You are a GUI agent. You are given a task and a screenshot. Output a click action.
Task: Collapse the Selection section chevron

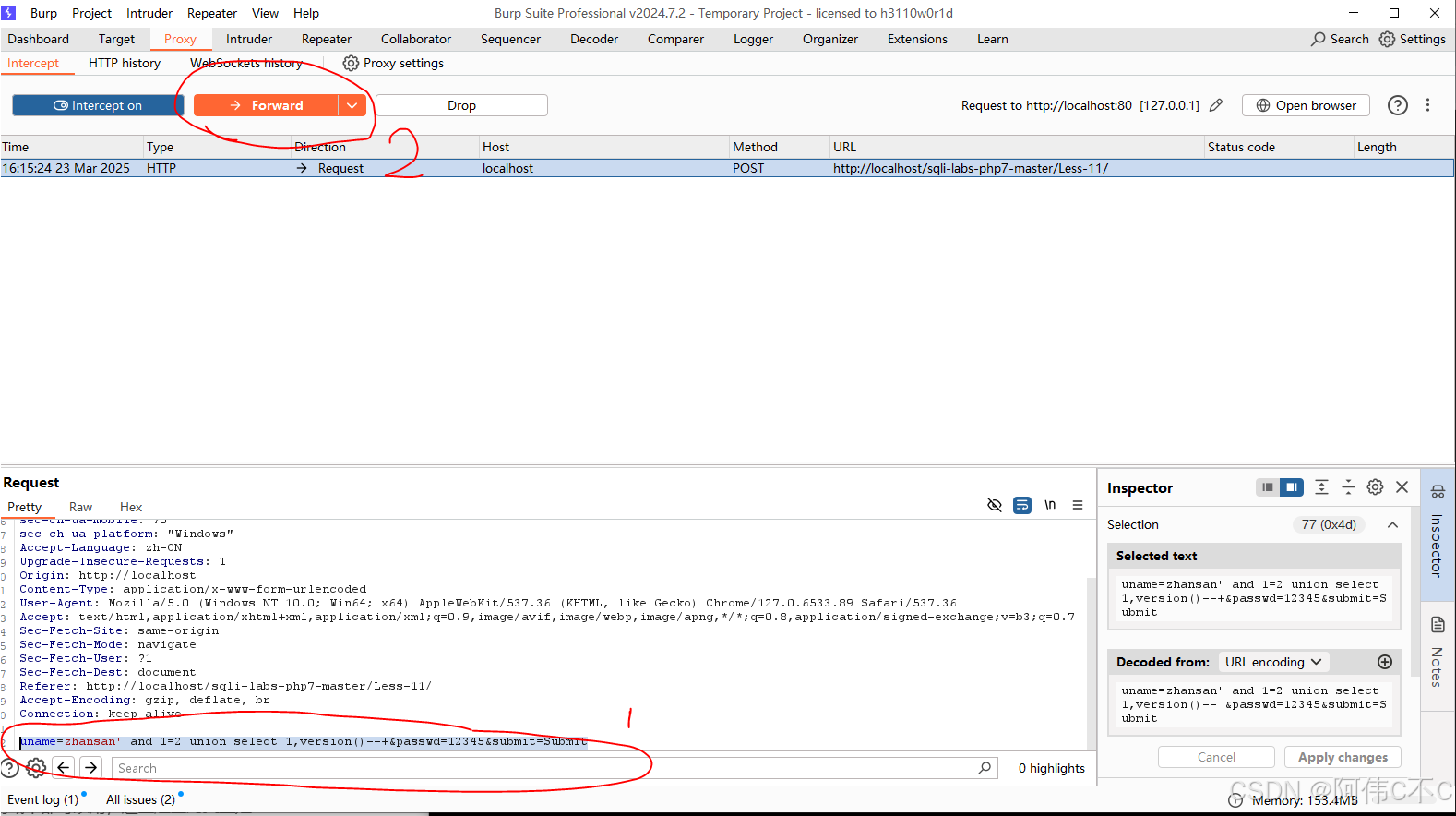(x=1393, y=524)
